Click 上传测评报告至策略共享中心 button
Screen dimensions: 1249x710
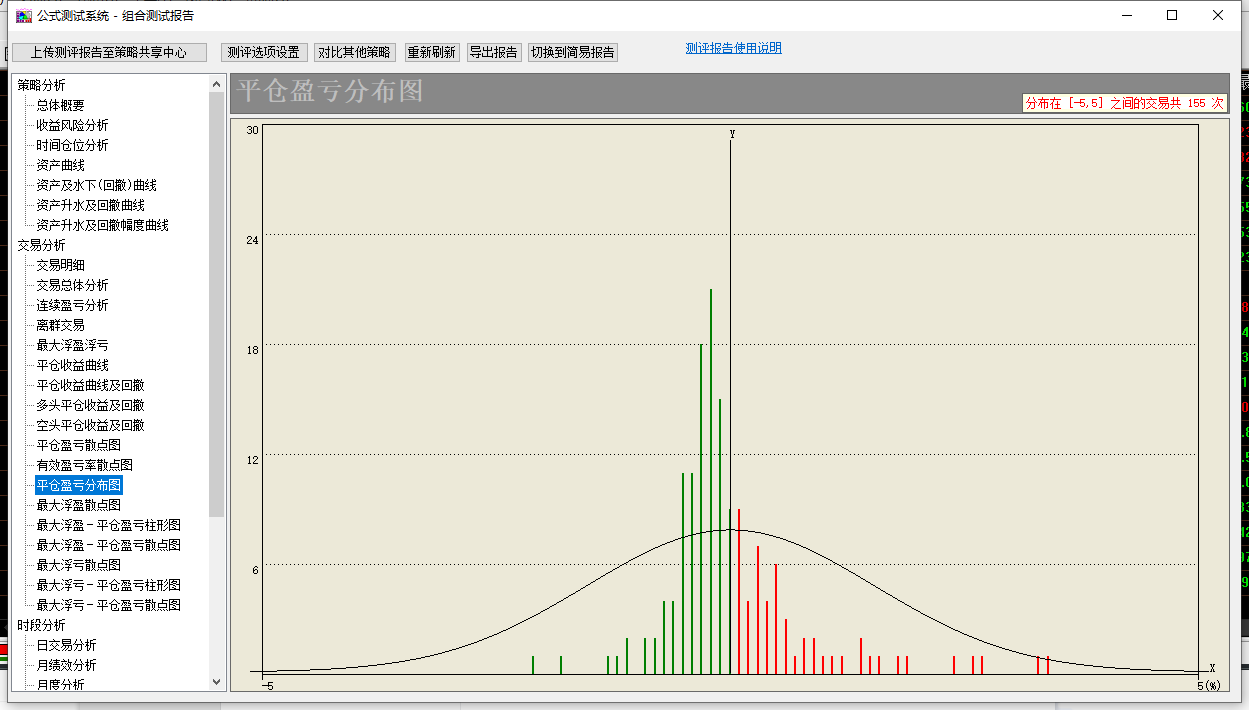(x=108, y=52)
